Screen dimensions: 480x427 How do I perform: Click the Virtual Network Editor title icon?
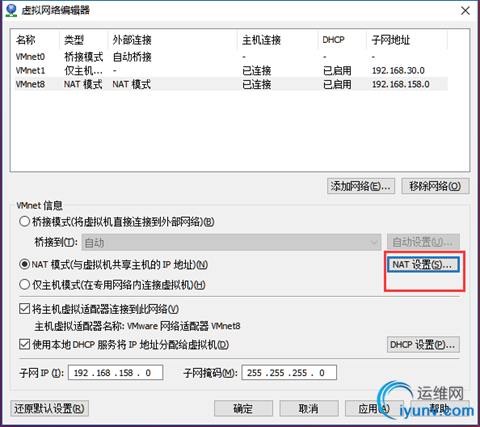tap(11, 10)
